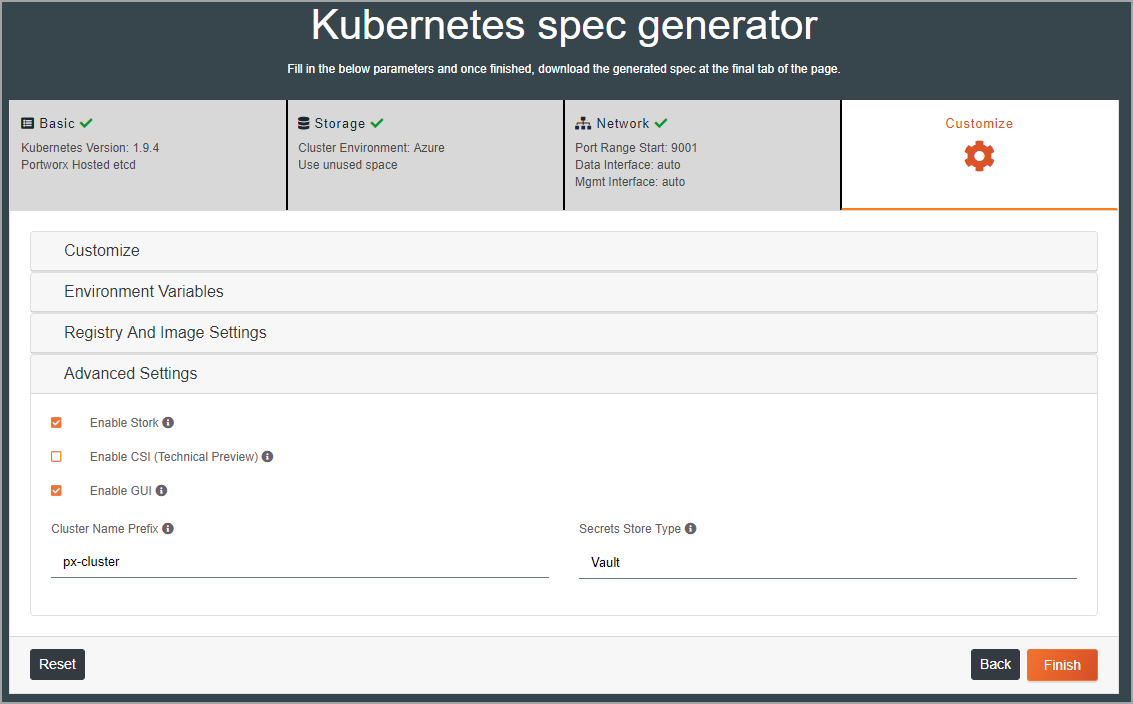This screenshot has width=1133, height=704.
Task: Enable the CSI Technical Preview checkbox
Action: (x=56, y=456)
